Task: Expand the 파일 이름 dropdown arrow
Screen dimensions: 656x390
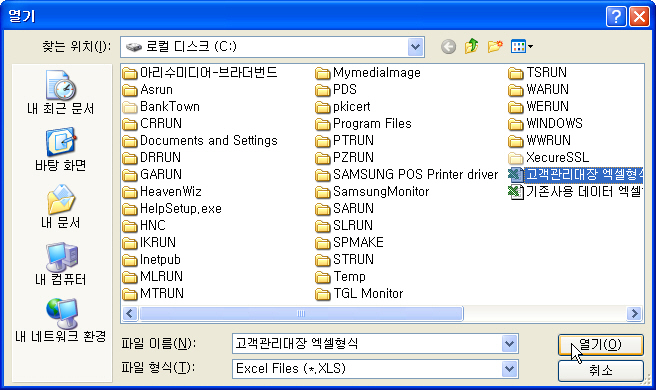Action: 509,344
